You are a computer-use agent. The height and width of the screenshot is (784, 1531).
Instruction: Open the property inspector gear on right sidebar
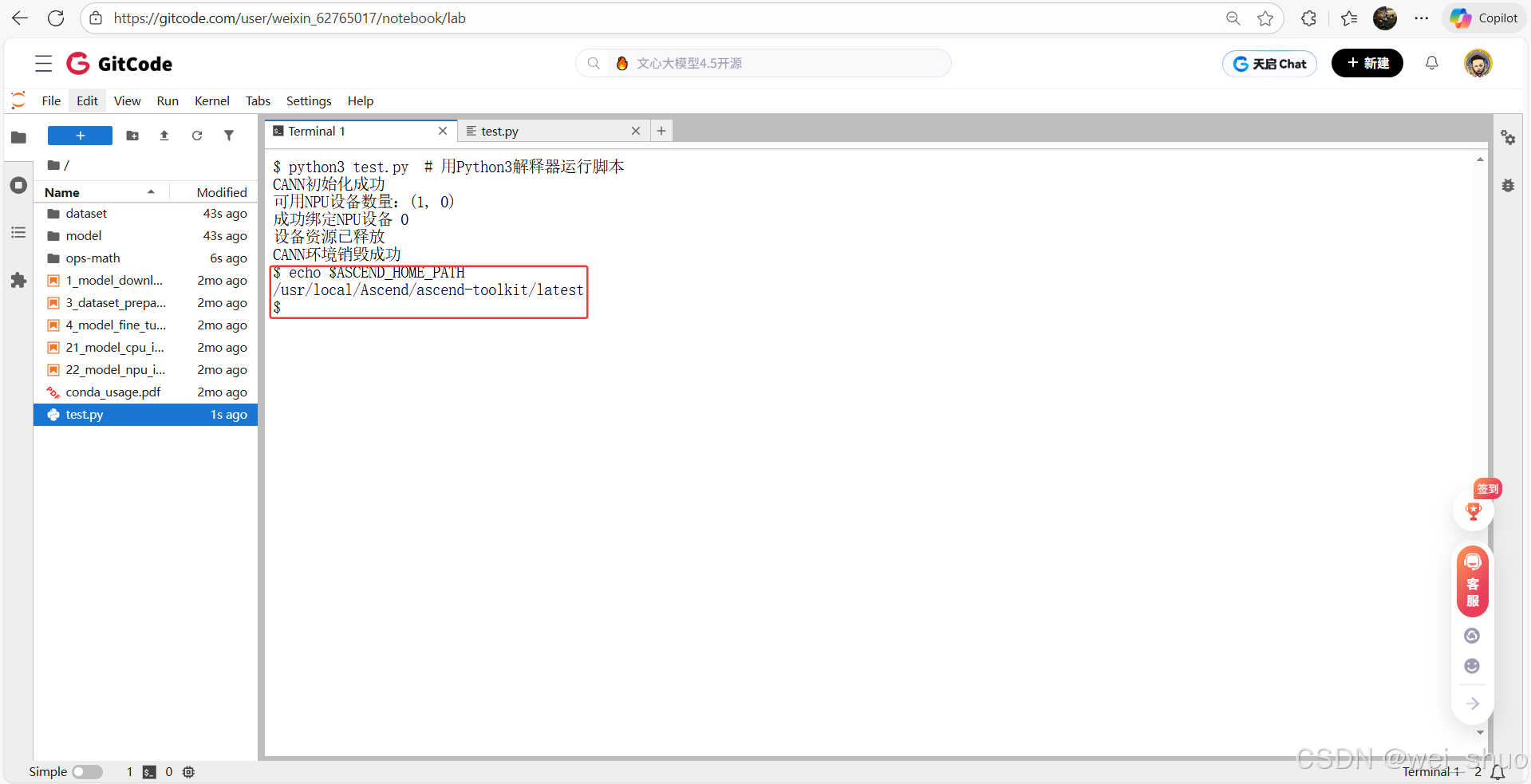click(x=1508, y=137)
